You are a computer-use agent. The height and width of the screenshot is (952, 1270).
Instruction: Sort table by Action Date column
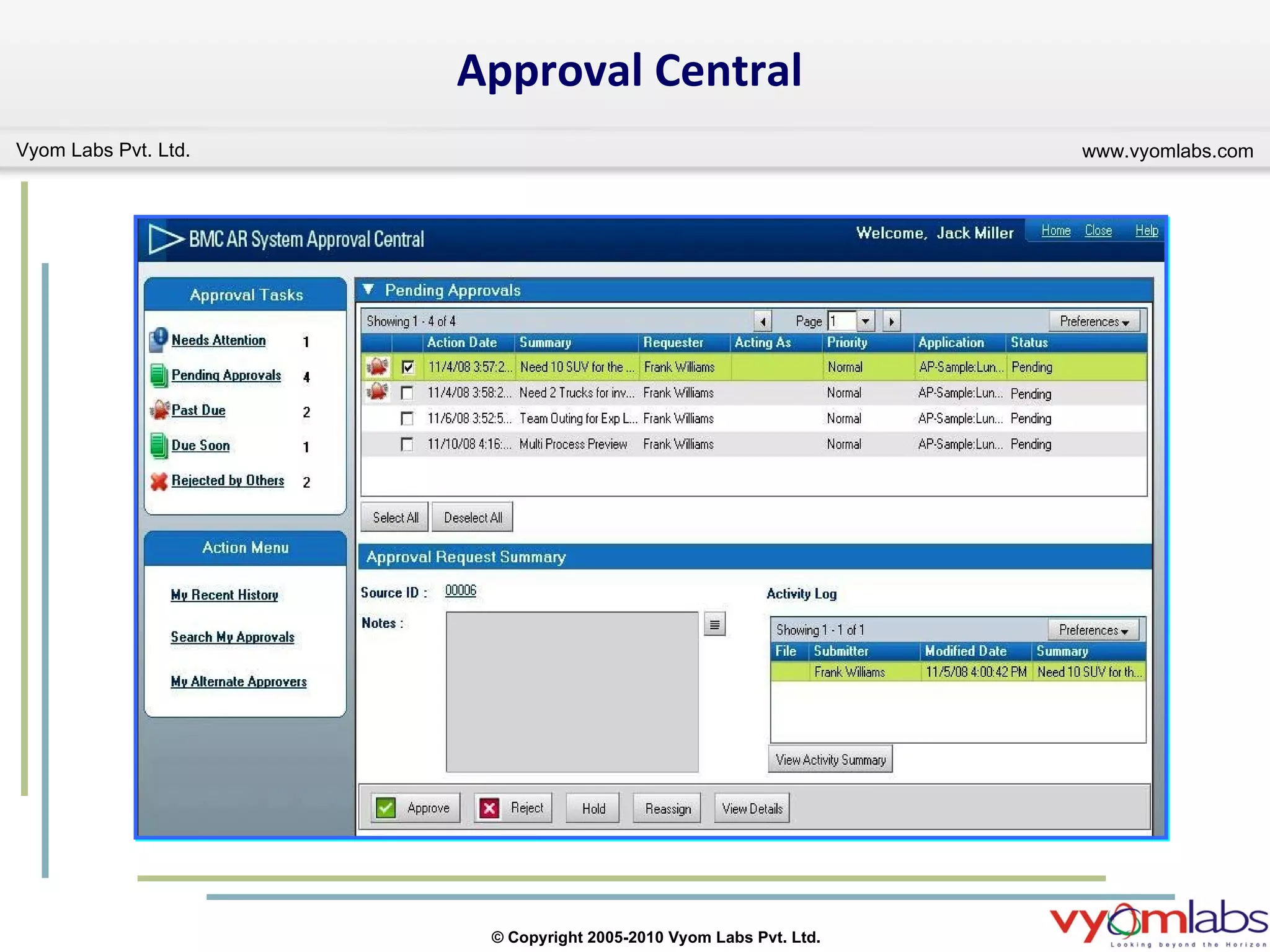469,342
